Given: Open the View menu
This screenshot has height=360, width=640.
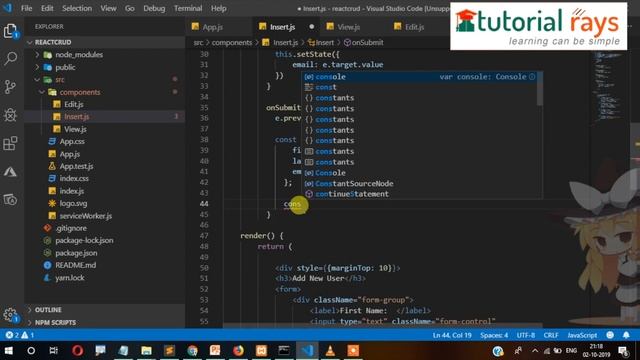Looking at the screenshot, I should (x=109, y=8).
